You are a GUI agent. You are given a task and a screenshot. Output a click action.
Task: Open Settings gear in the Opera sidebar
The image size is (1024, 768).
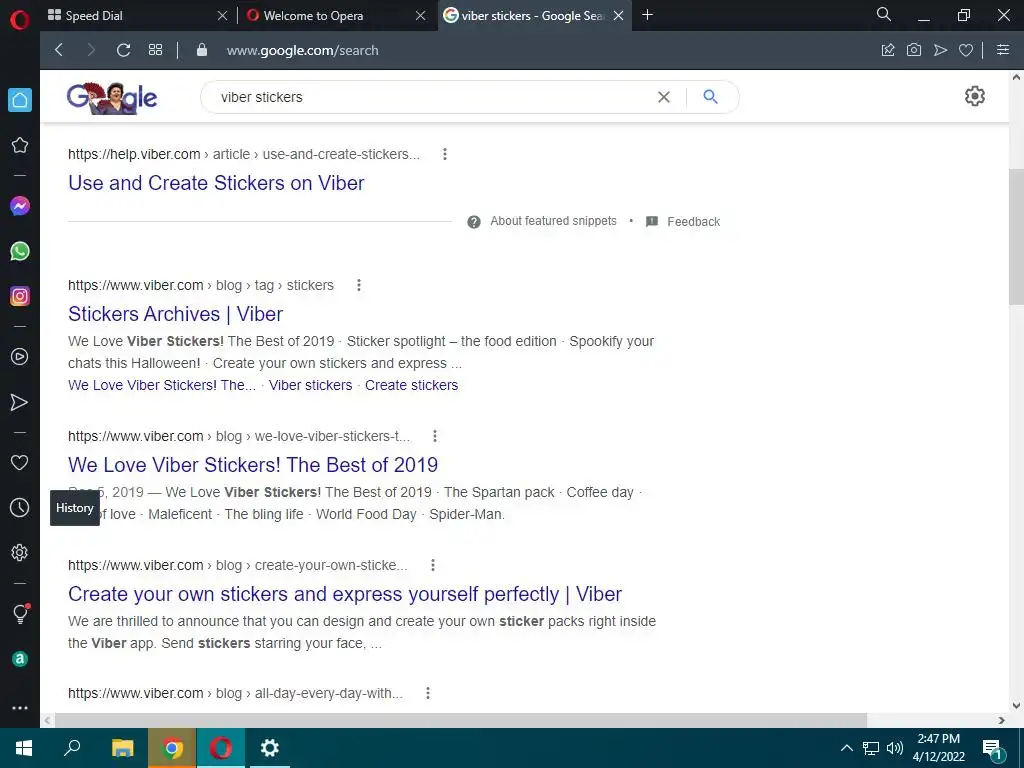point(20,552)
